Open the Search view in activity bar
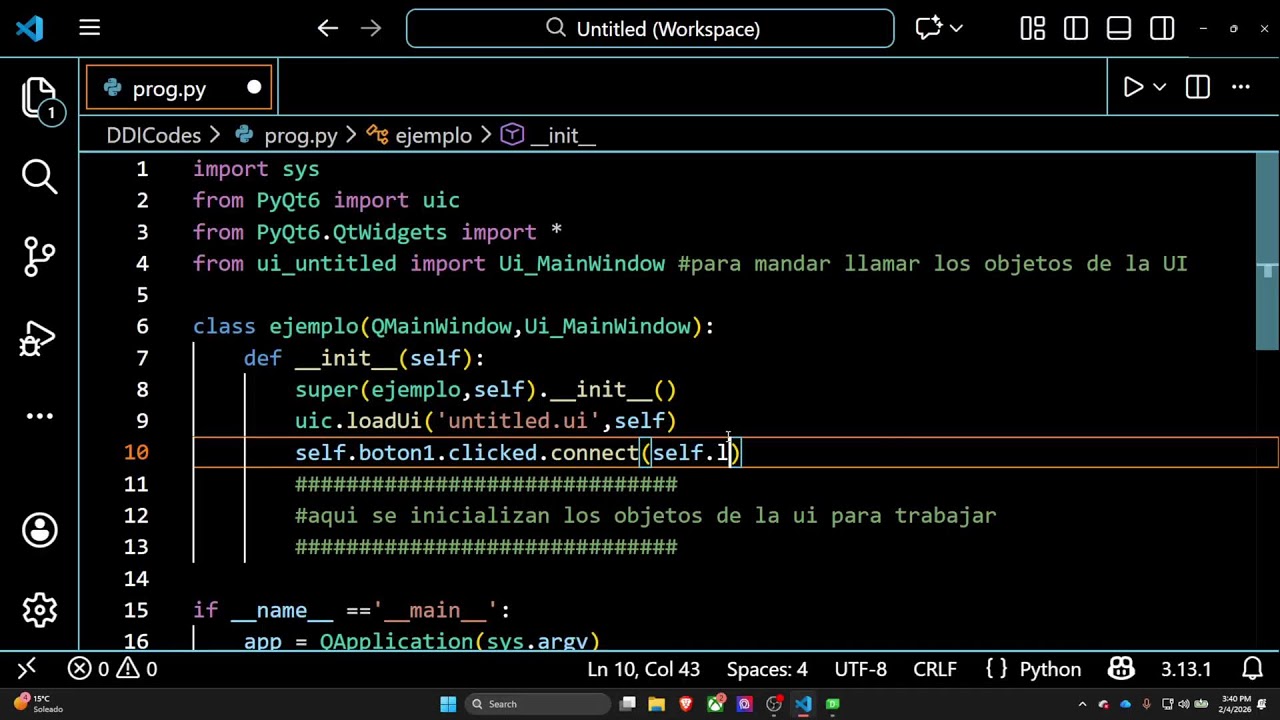 (40, 177)
